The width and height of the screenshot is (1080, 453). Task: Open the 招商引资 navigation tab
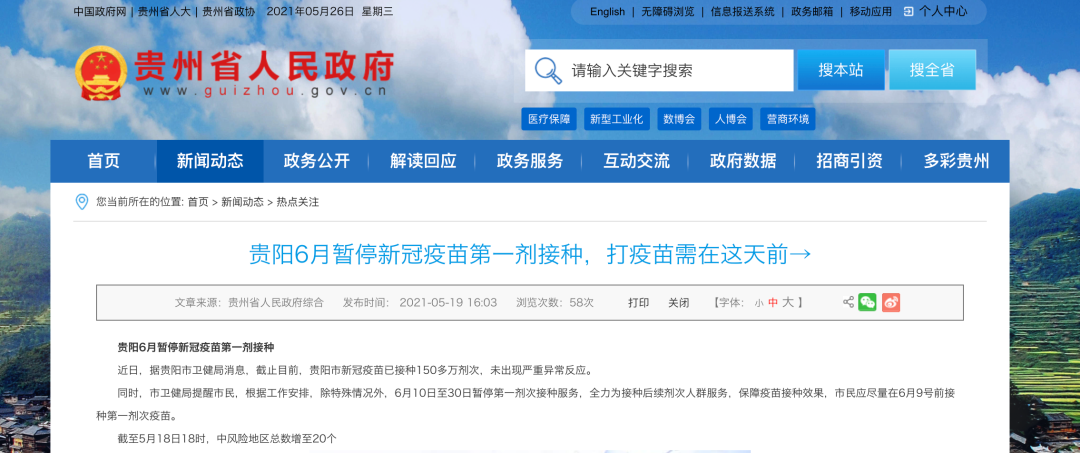tap(849, 161)
